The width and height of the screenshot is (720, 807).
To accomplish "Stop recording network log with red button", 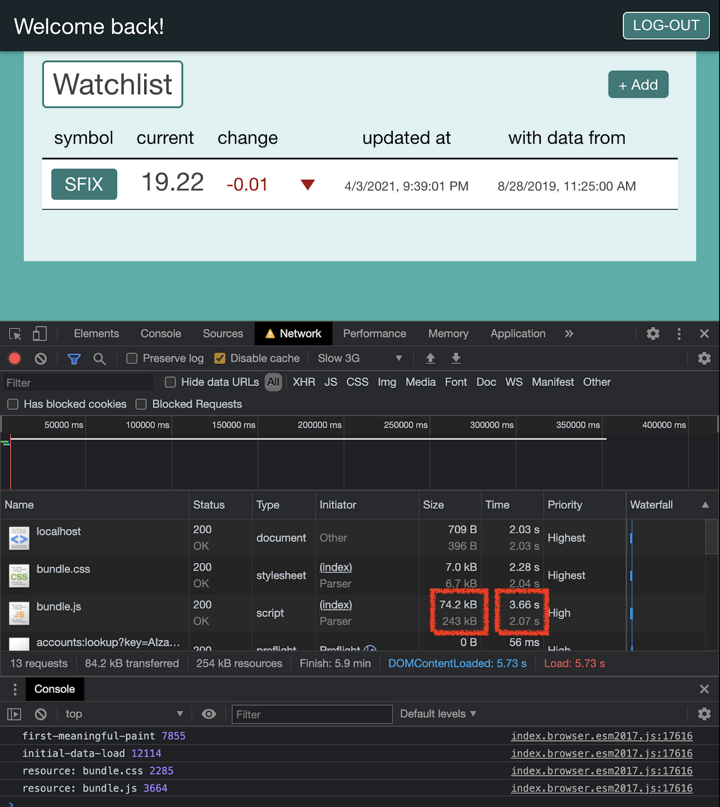I will [15, 359].
